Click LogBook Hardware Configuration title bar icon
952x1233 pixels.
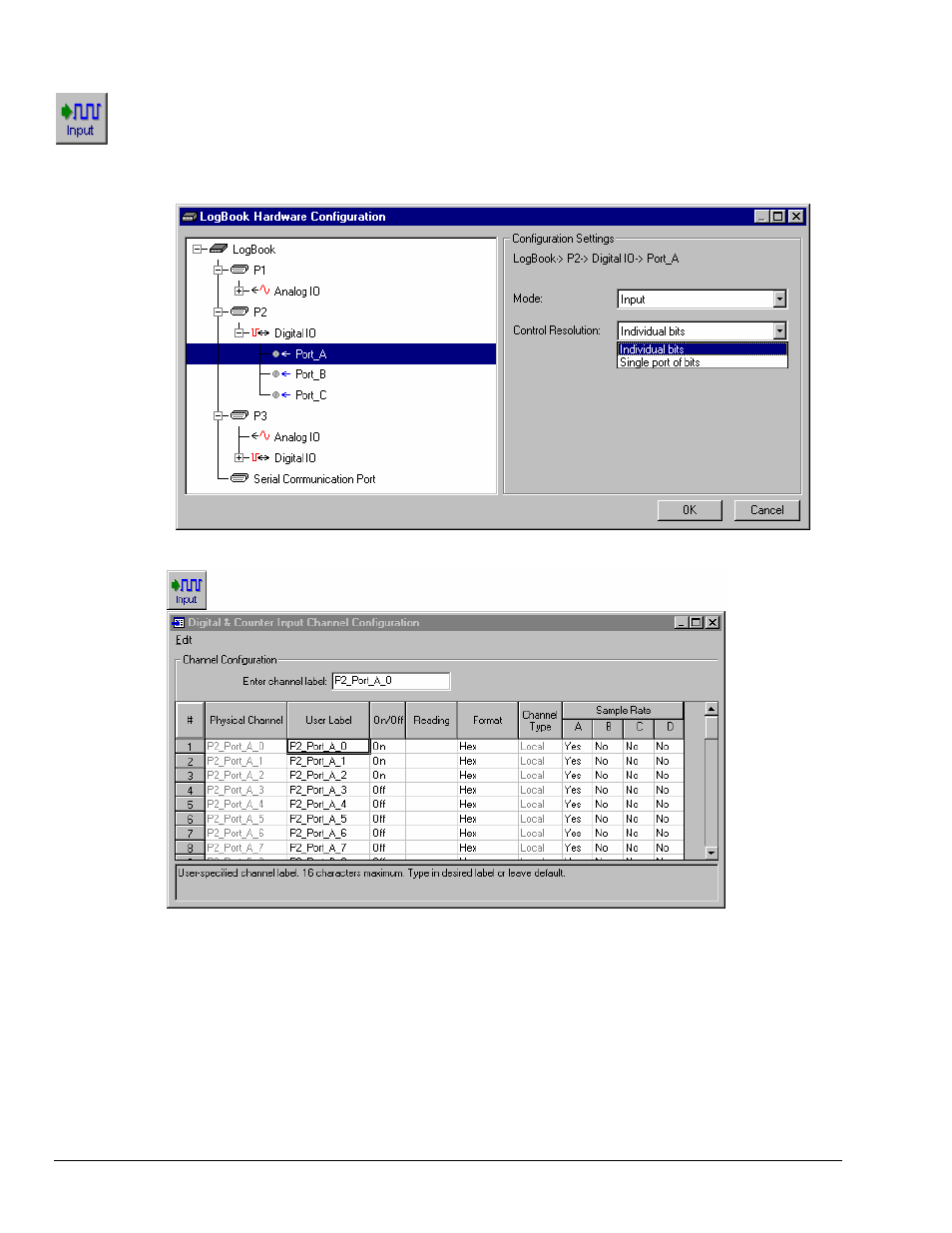pos(190,217)
